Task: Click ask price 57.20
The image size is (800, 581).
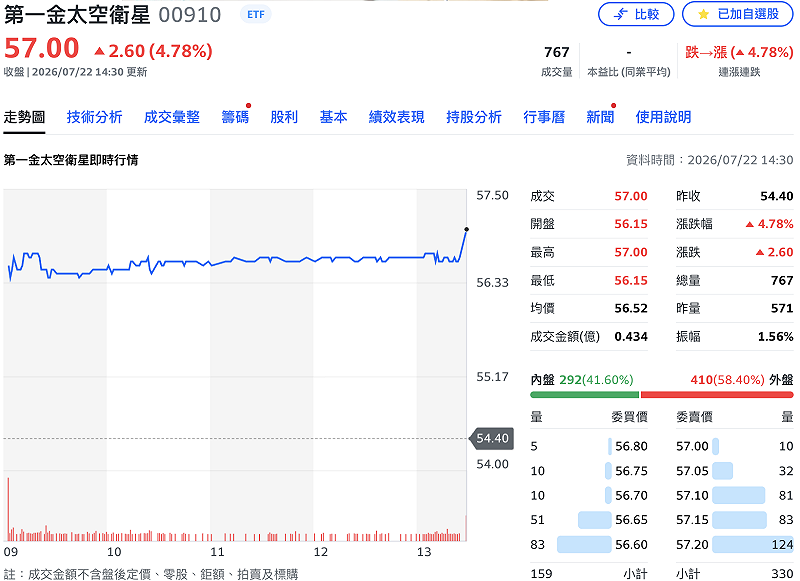Action: tap(692, 544)
